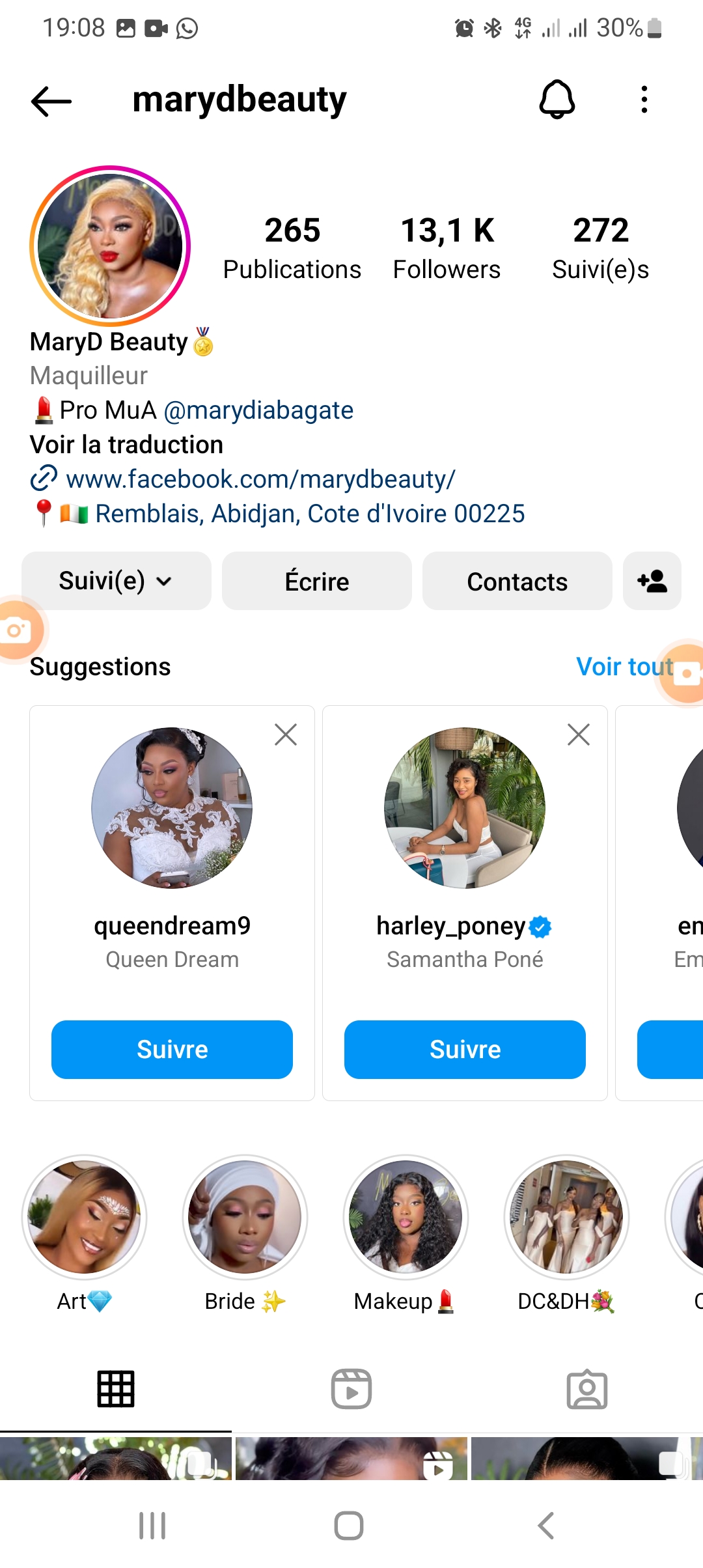Viewport: 703px width, 1568px height.
Task: Tap the back arrow icon
Action: (51, 101)
